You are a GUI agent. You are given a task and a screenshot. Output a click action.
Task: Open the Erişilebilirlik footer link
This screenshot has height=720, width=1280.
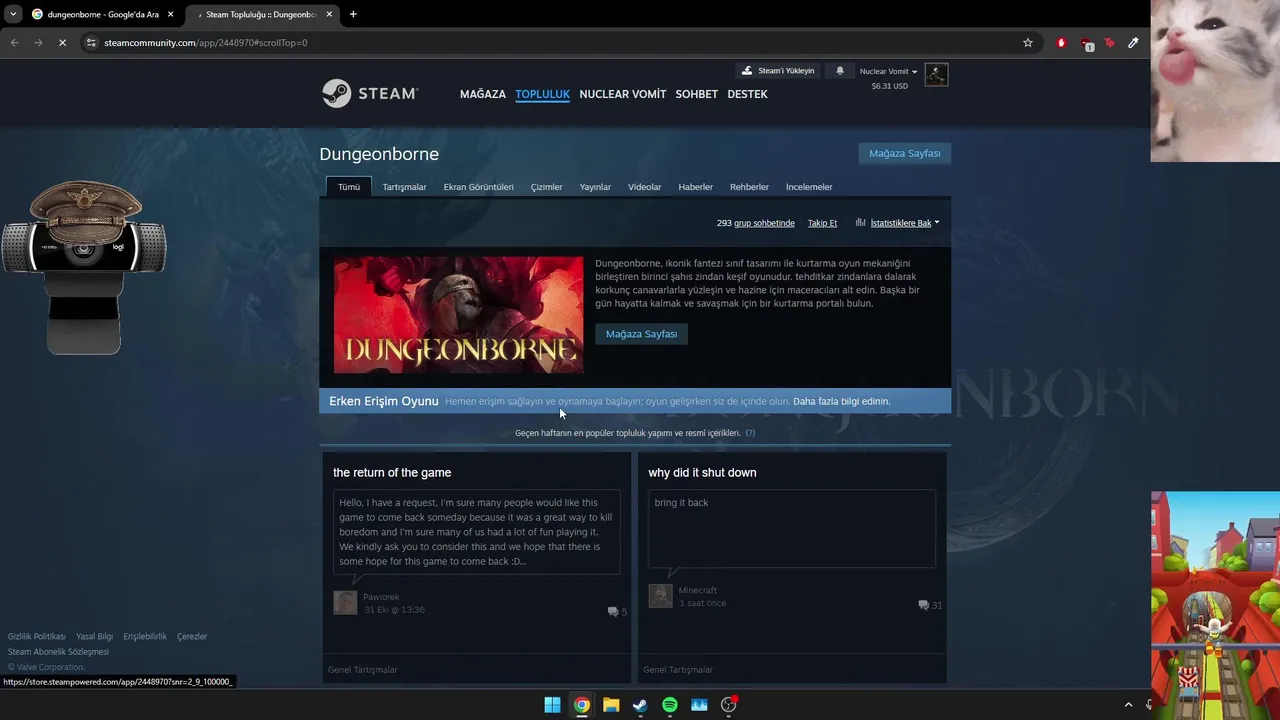coord(145,637)
